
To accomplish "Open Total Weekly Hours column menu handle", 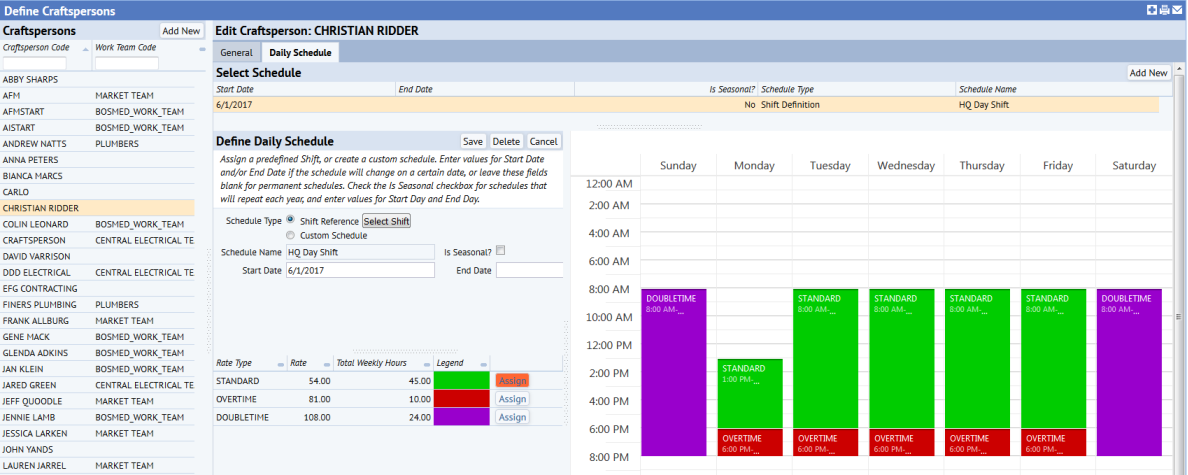I will (427, 364).
